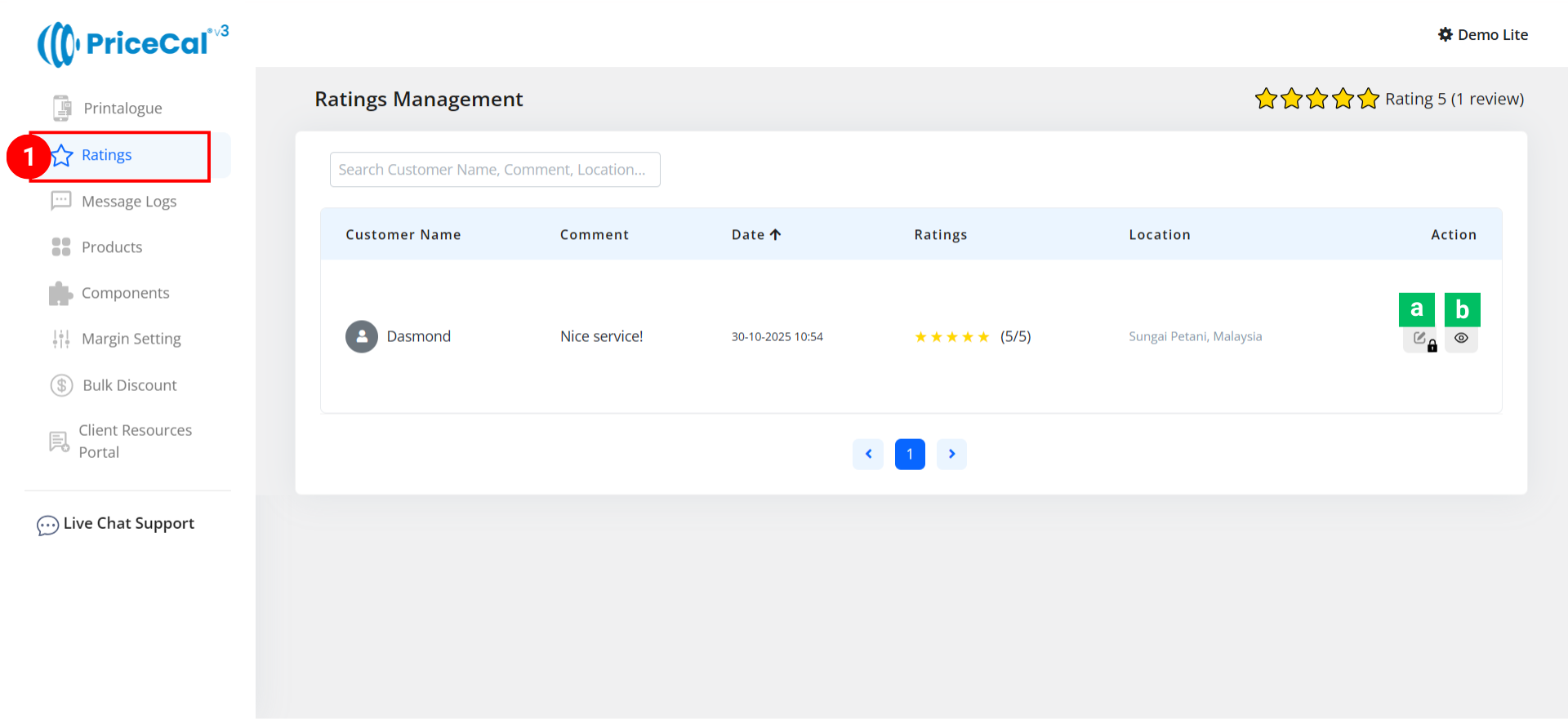Select page 1 in pagination

click(910, 455)
